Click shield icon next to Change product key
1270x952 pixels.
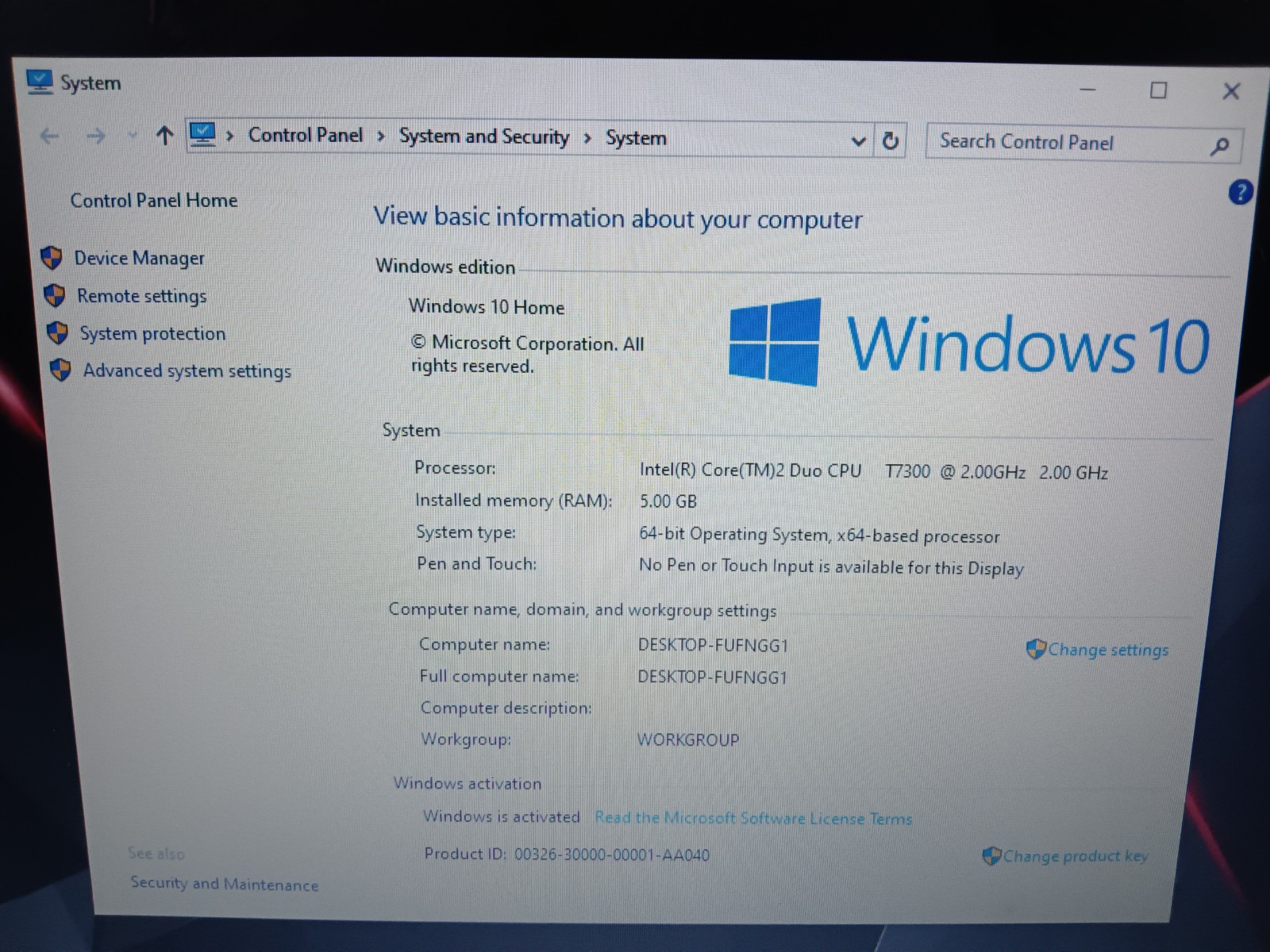pos(991,856)
